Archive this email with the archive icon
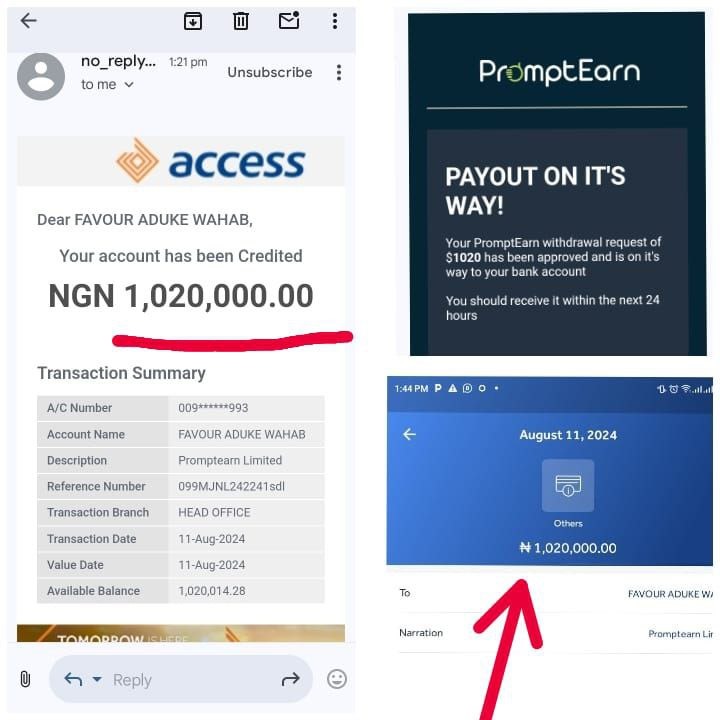The height and width of the screenshot is (720, 720). click(x=193, y=21)
